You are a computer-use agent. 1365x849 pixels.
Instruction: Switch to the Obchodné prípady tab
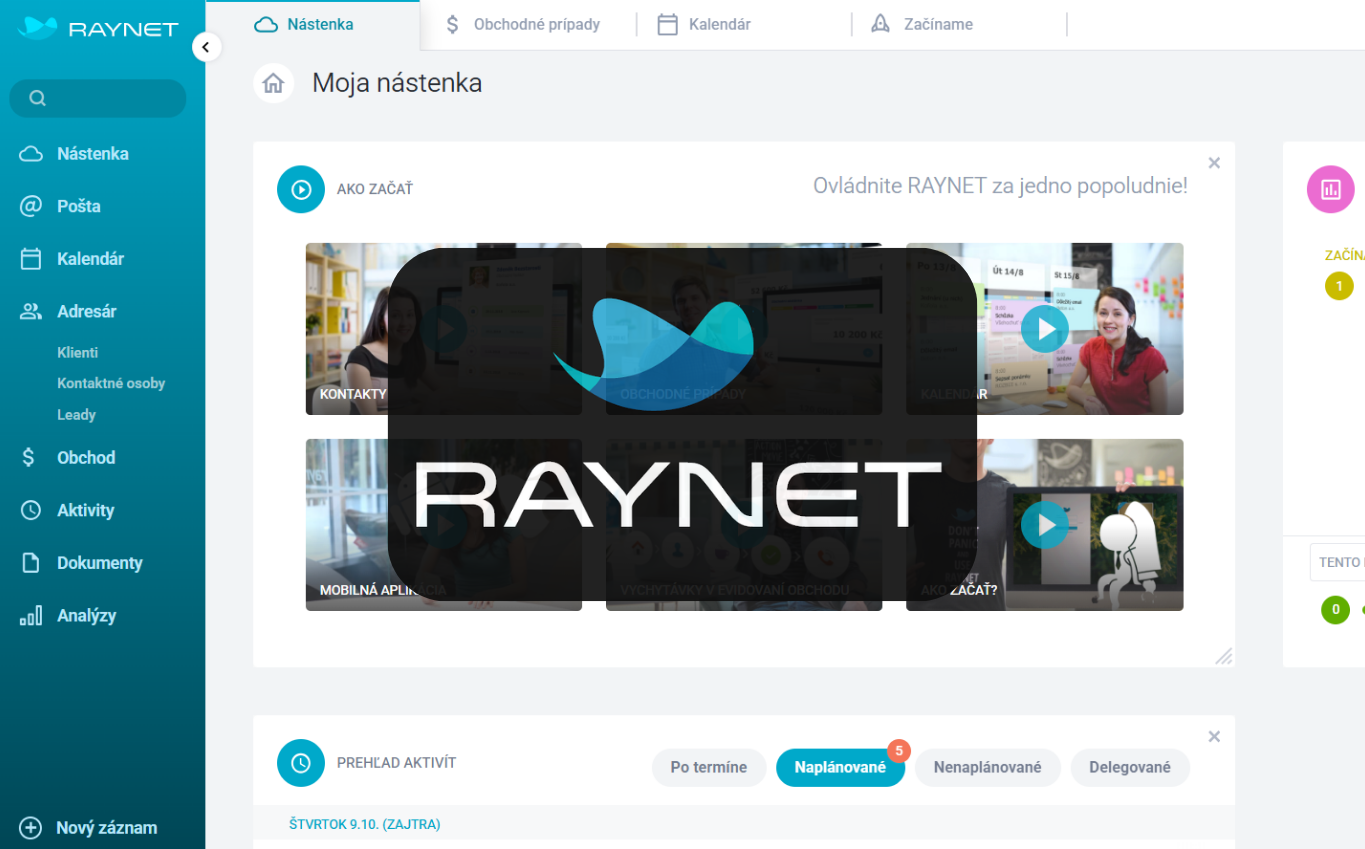527,25
